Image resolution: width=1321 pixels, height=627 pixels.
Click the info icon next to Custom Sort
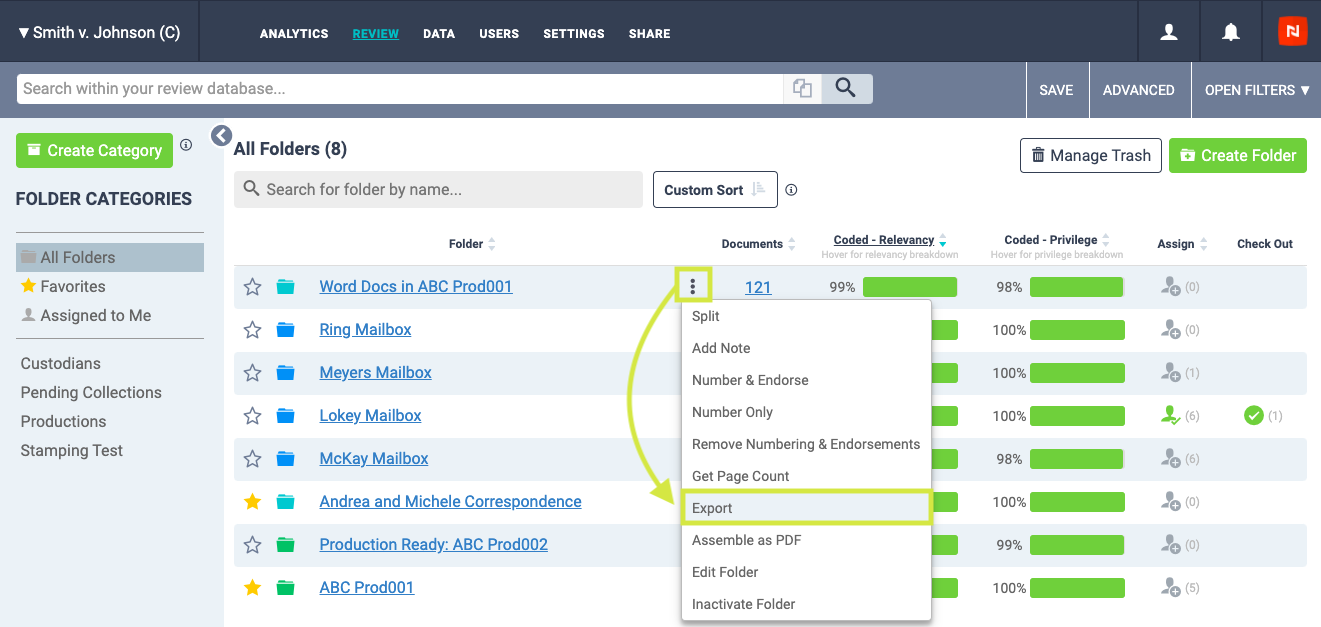point(792,190)
